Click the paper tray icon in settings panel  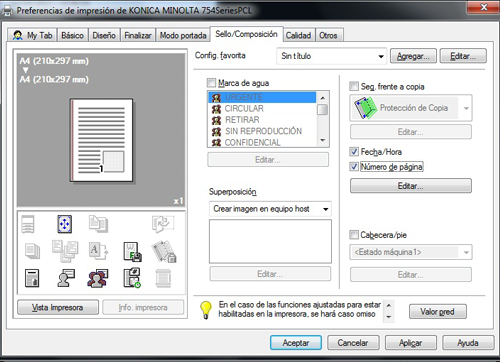pyautogui.click(x=28, y=224)
